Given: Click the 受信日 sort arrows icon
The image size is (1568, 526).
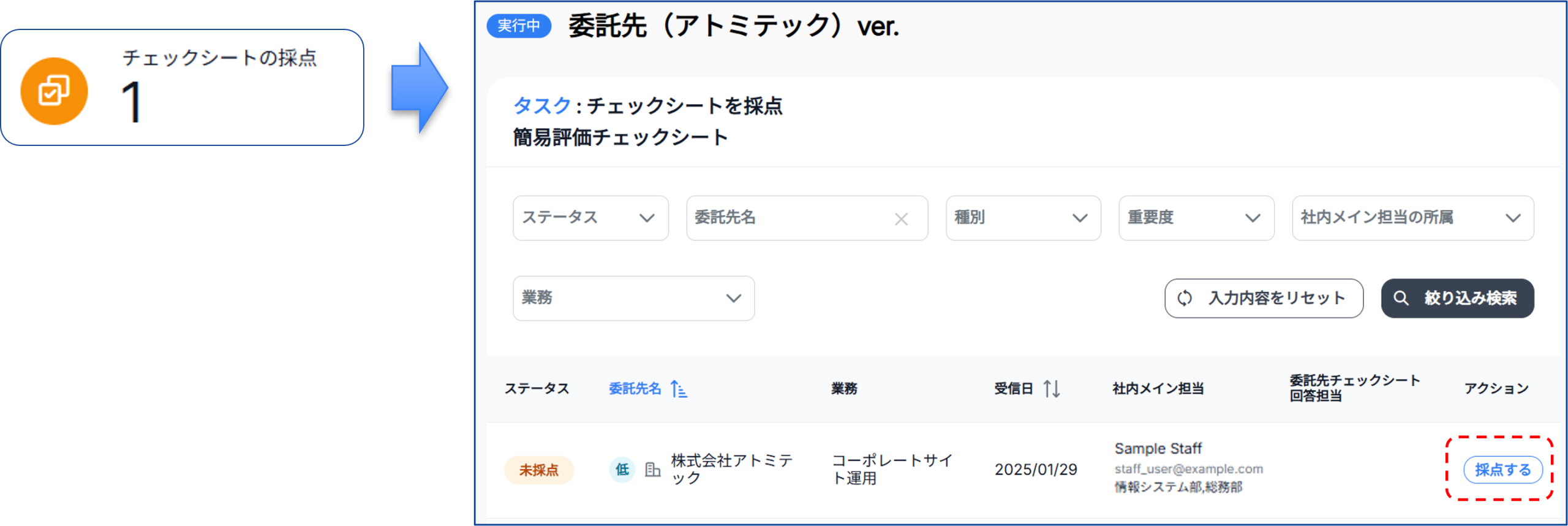Looking at the screenshot, I should [1052, 389].
